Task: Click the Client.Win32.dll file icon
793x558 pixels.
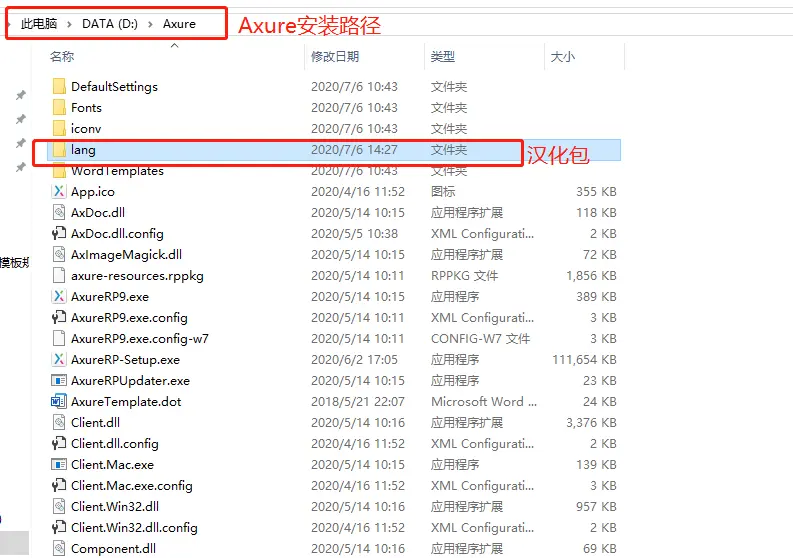Action: click(x=59, y=506)
